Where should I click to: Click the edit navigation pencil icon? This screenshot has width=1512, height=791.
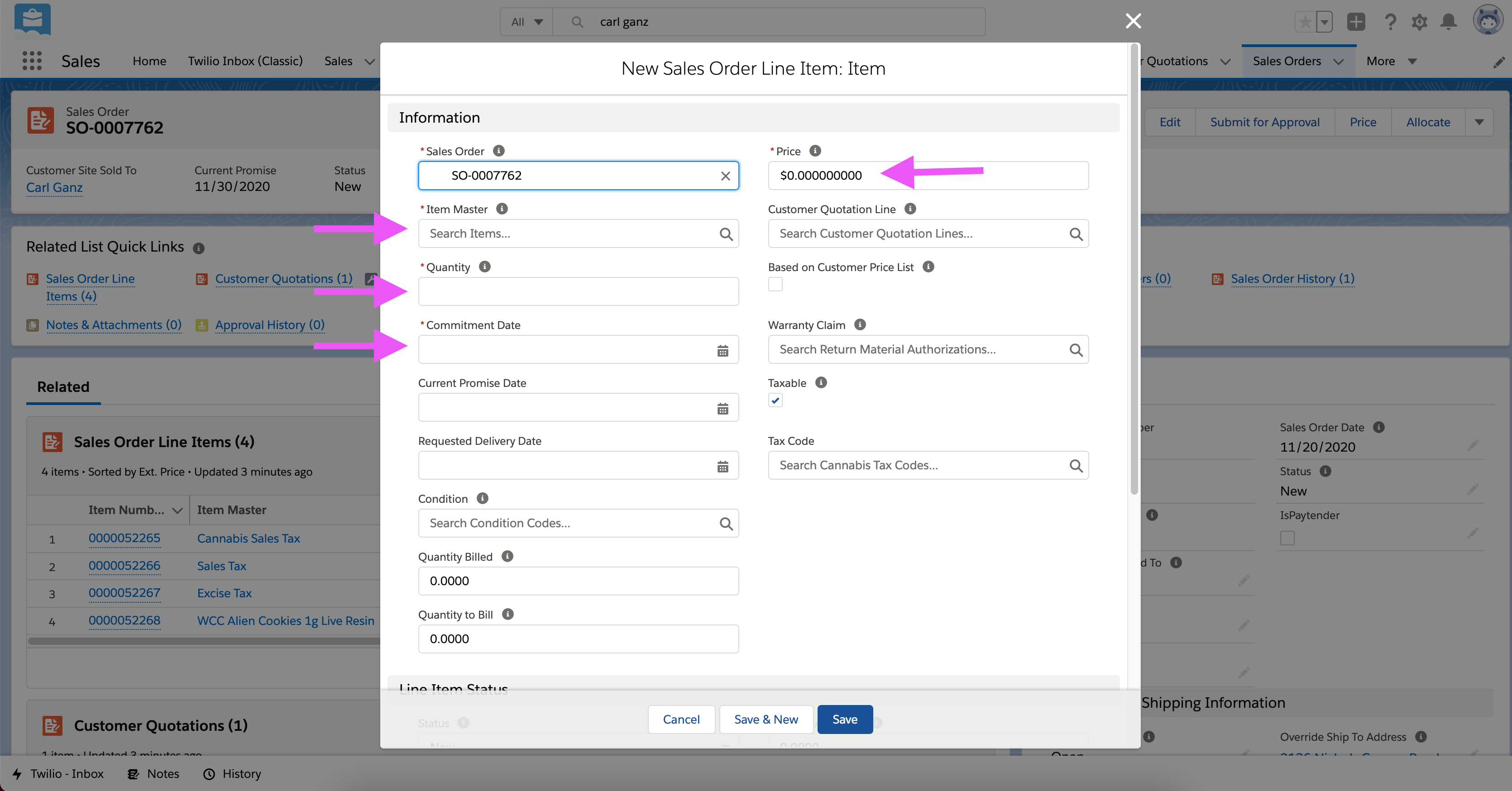pos(1499,62)
